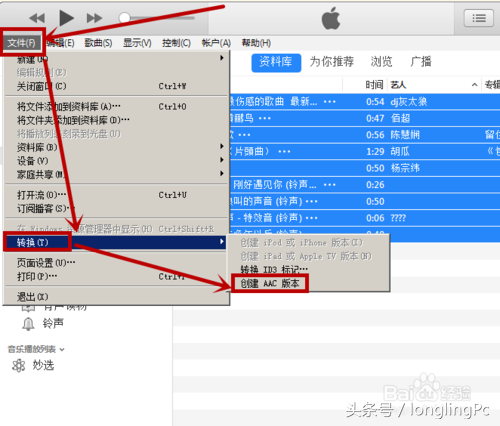Switch to the 浏览 tab
Screen dimensions: 500x426
[381, 62]
